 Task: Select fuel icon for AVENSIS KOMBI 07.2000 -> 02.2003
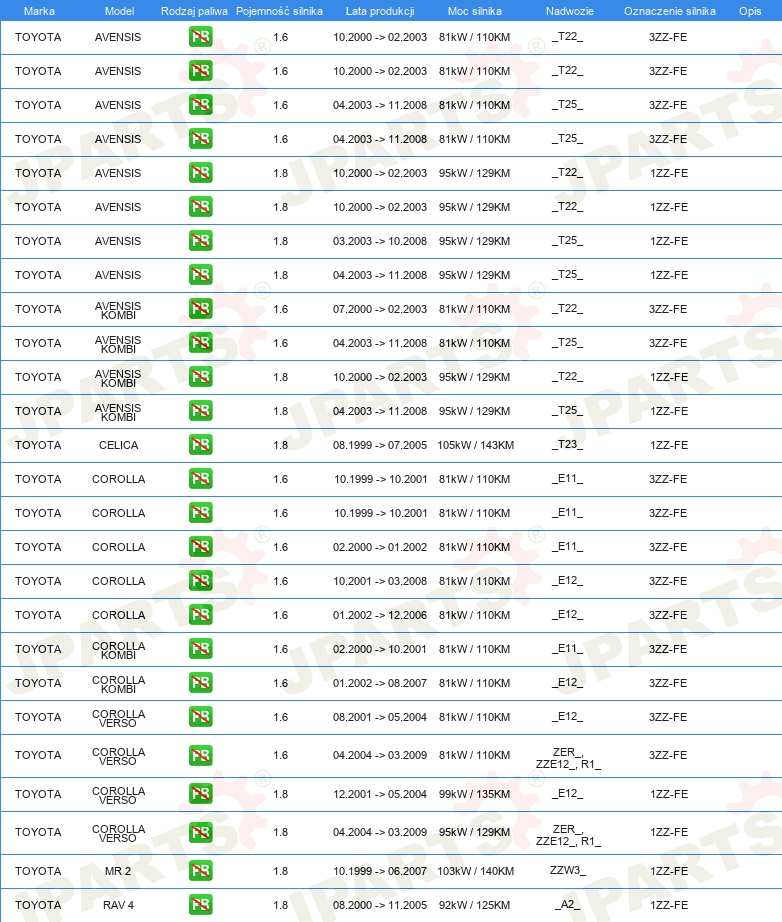click(200, 309)
